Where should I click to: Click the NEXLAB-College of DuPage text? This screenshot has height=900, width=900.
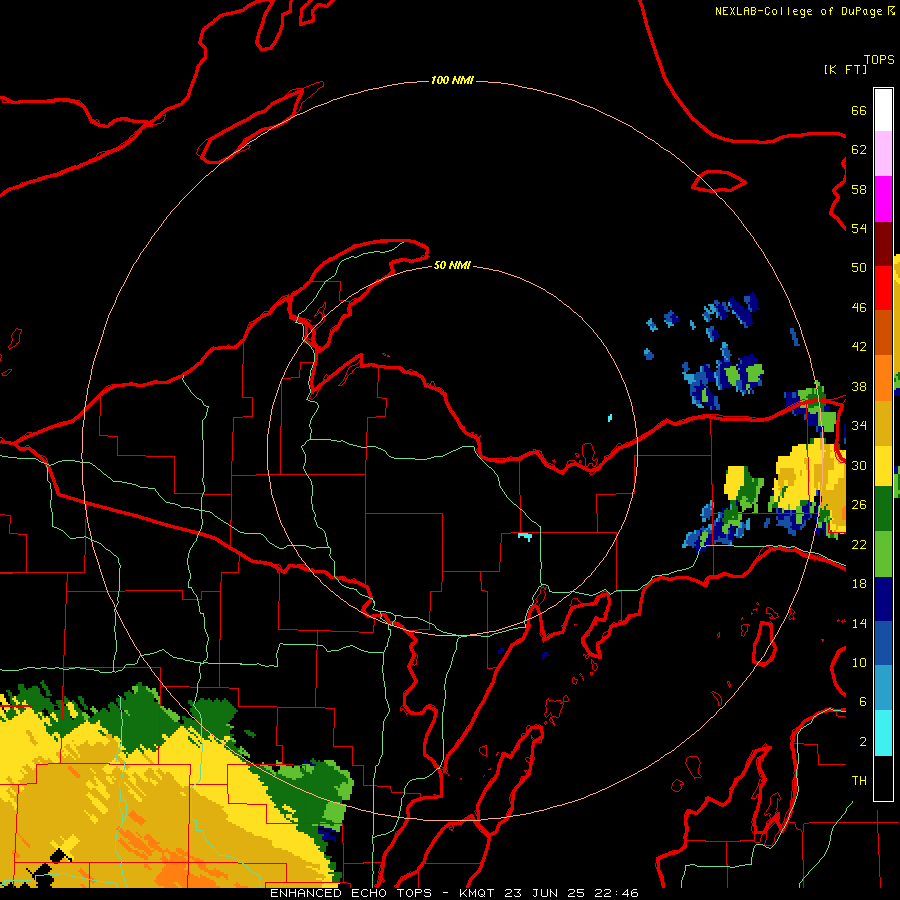[x=798, y=11]
